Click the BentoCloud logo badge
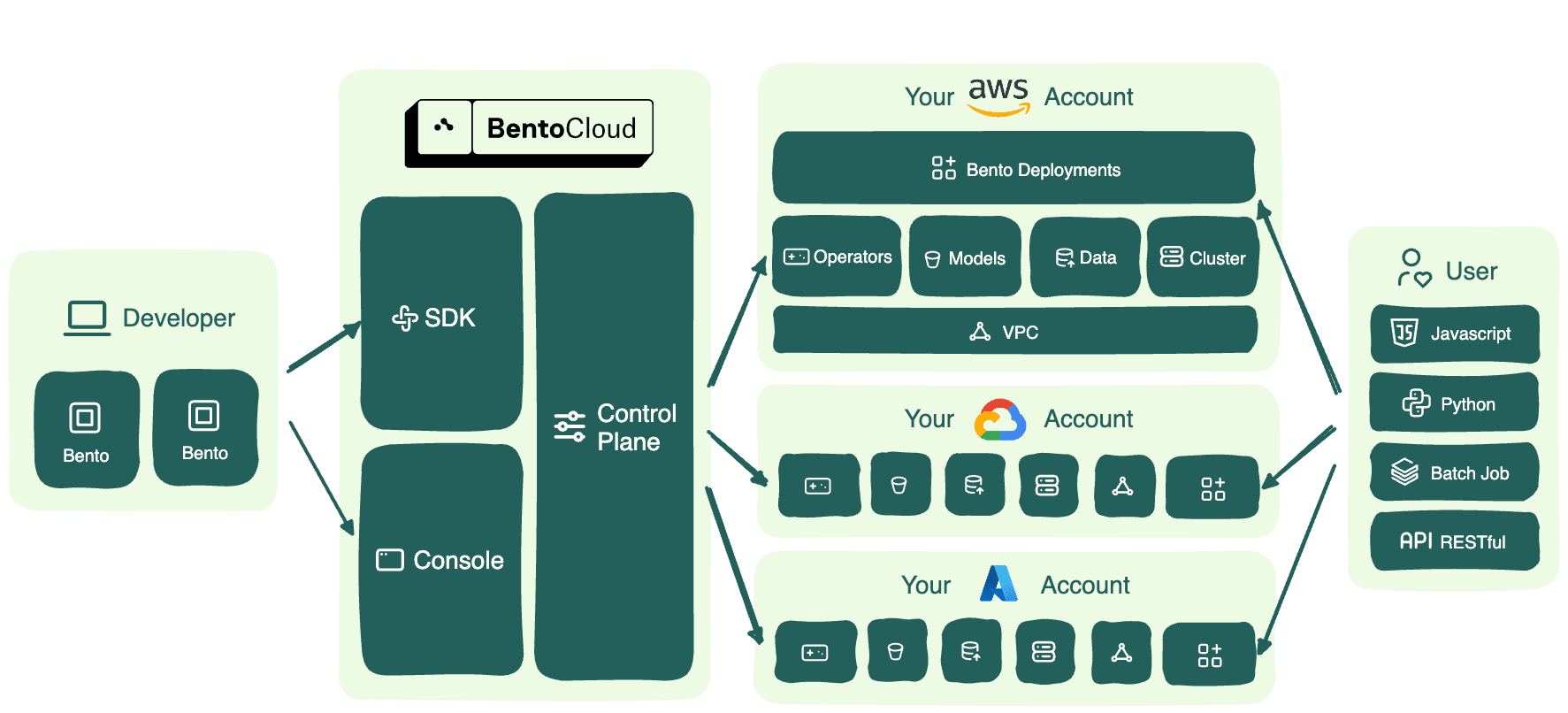This screenshot has width=1568, height=713. point(529,133)
